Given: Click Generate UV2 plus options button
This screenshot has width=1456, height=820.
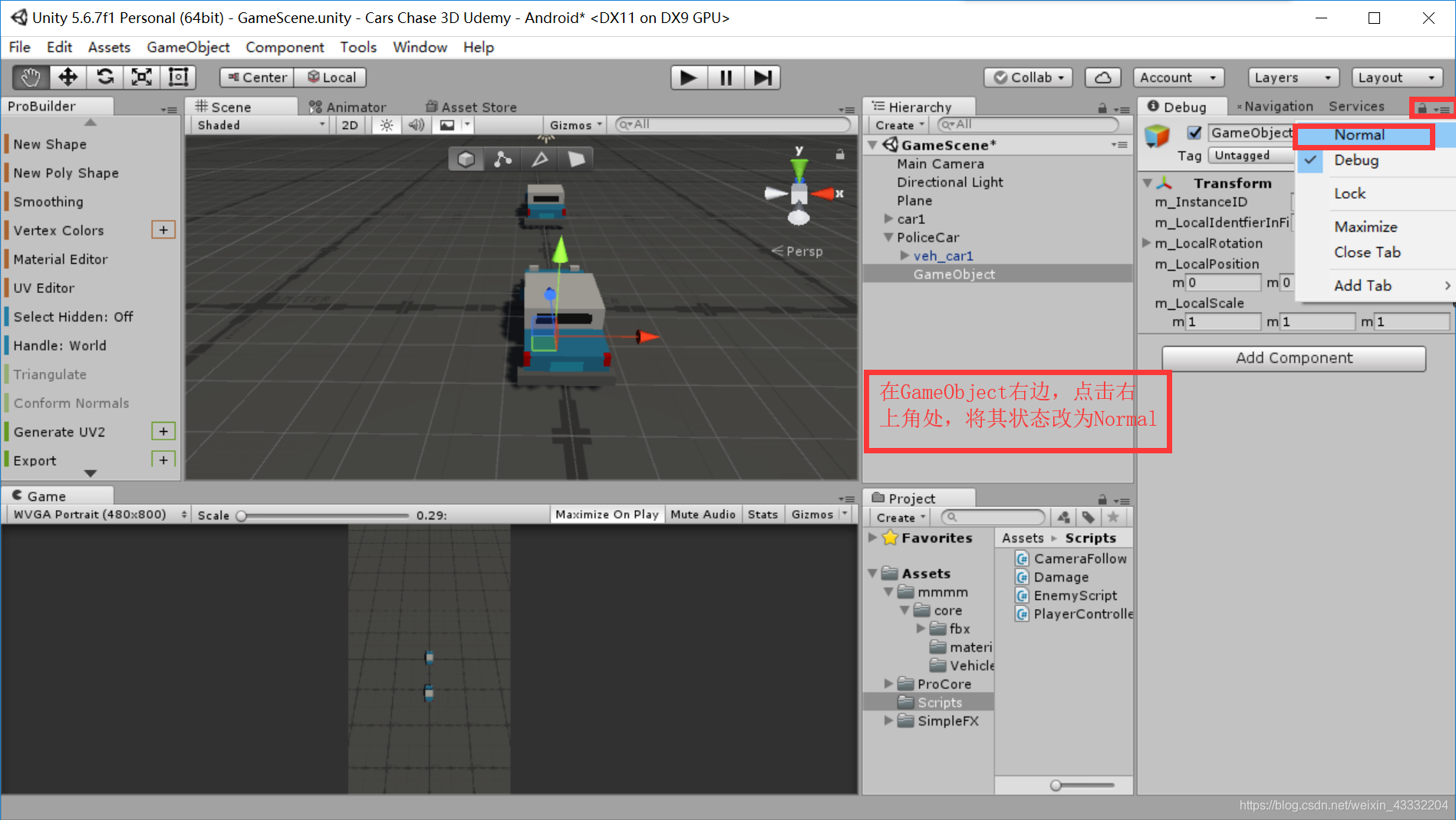Looking at the screenshot, I should (163, 431).
